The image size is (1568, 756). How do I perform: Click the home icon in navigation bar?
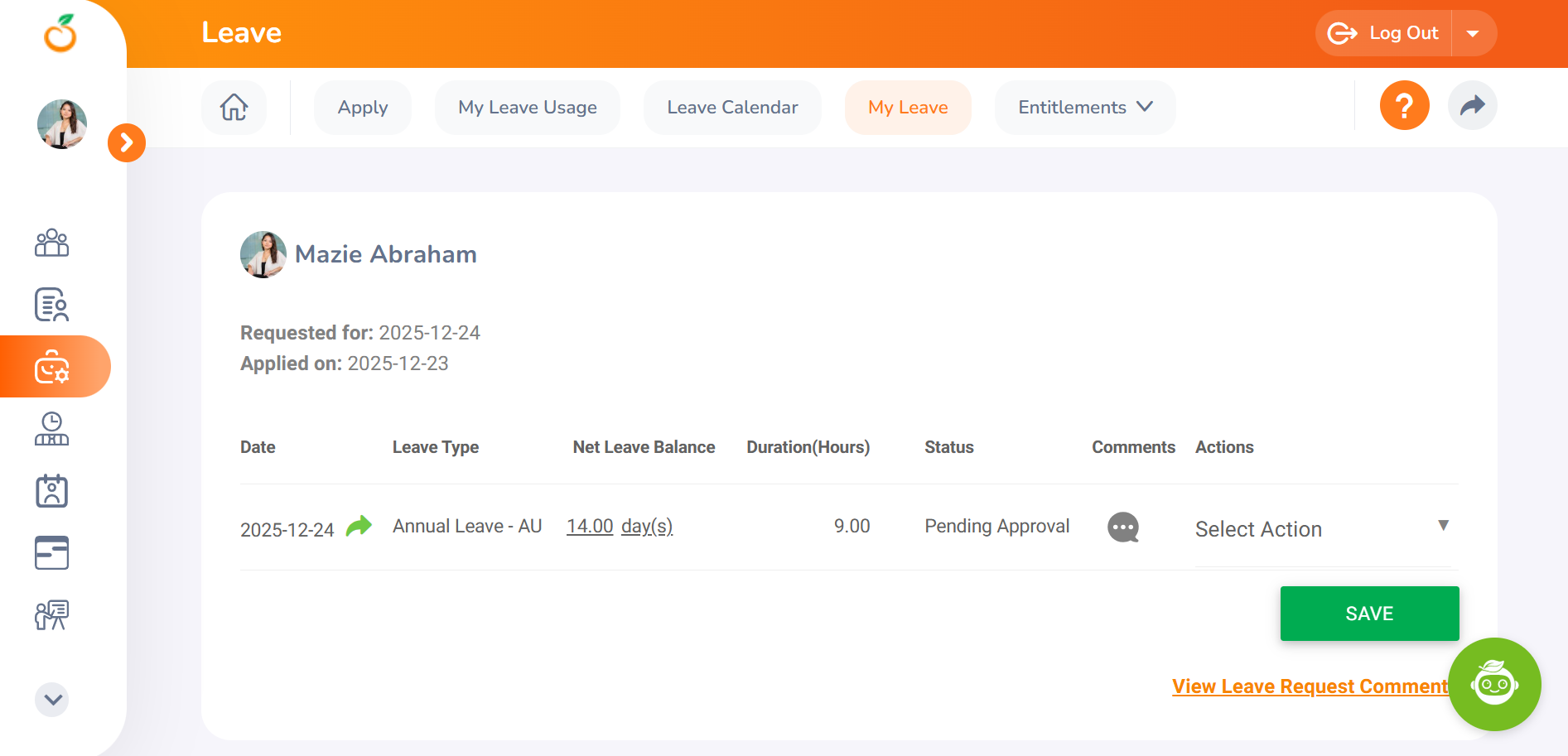tap(234, 107)
